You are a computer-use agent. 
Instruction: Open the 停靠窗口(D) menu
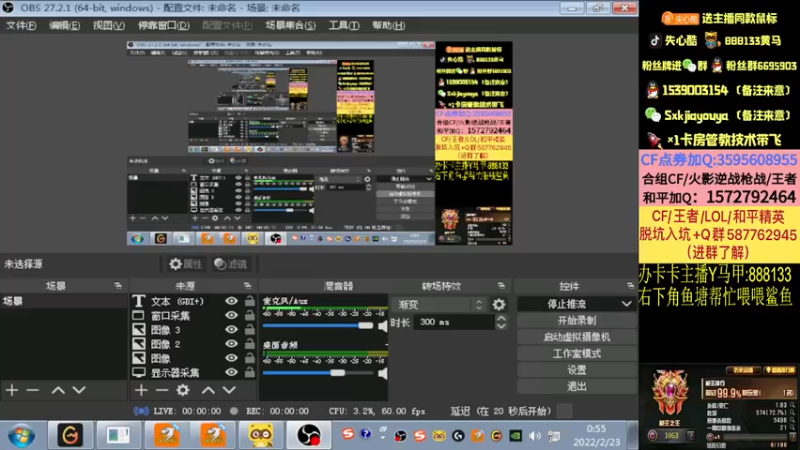[163, 26]
